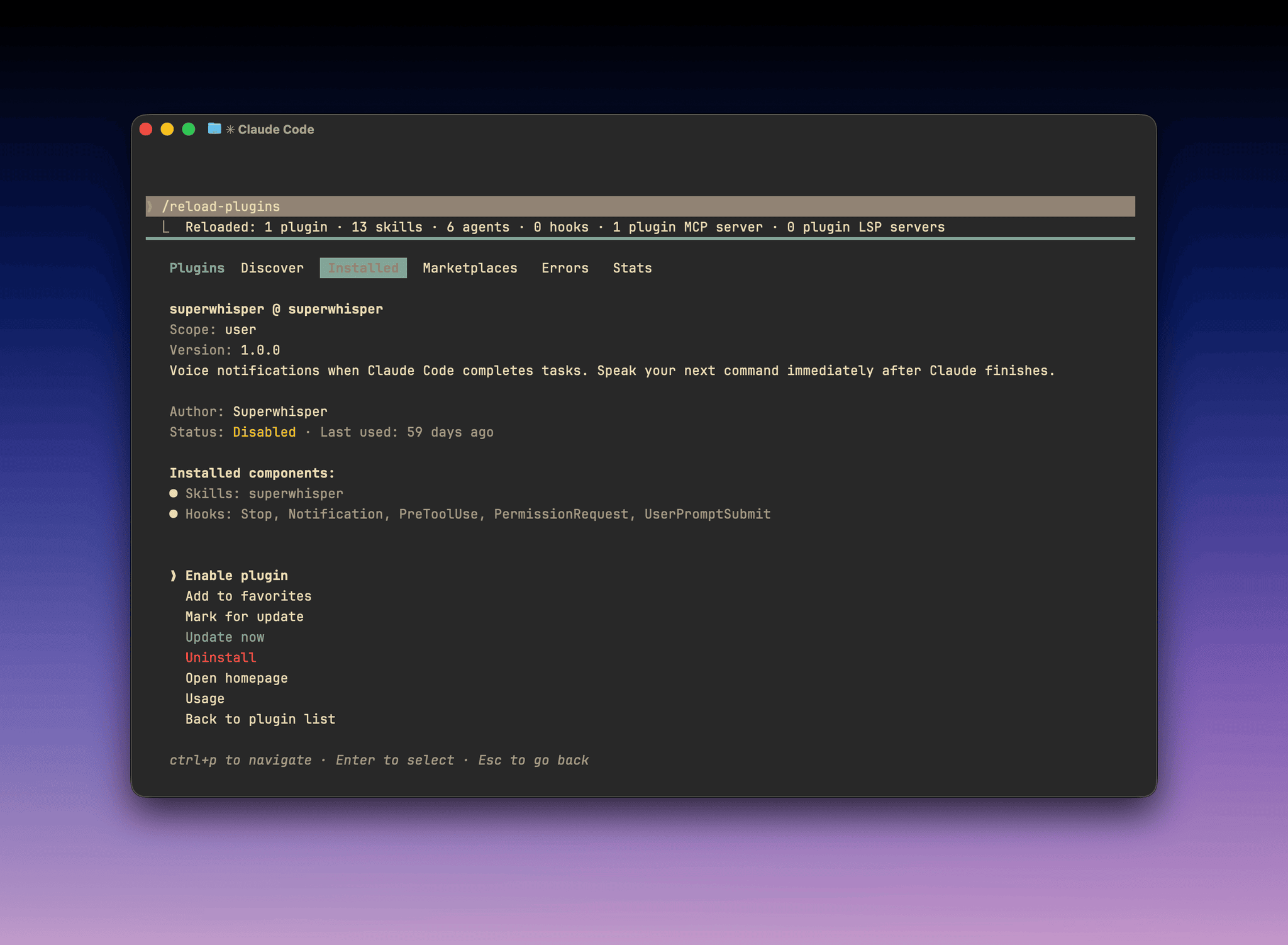Switch to the Marketplaces tab
This screenshot has height=945, width=1288.
point(470,268)
